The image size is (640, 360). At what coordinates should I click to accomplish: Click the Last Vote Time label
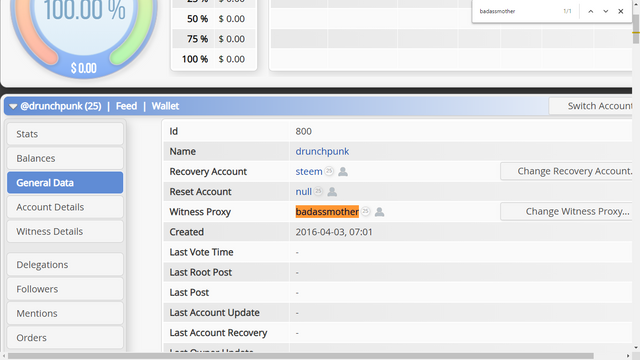pos(201,252)
